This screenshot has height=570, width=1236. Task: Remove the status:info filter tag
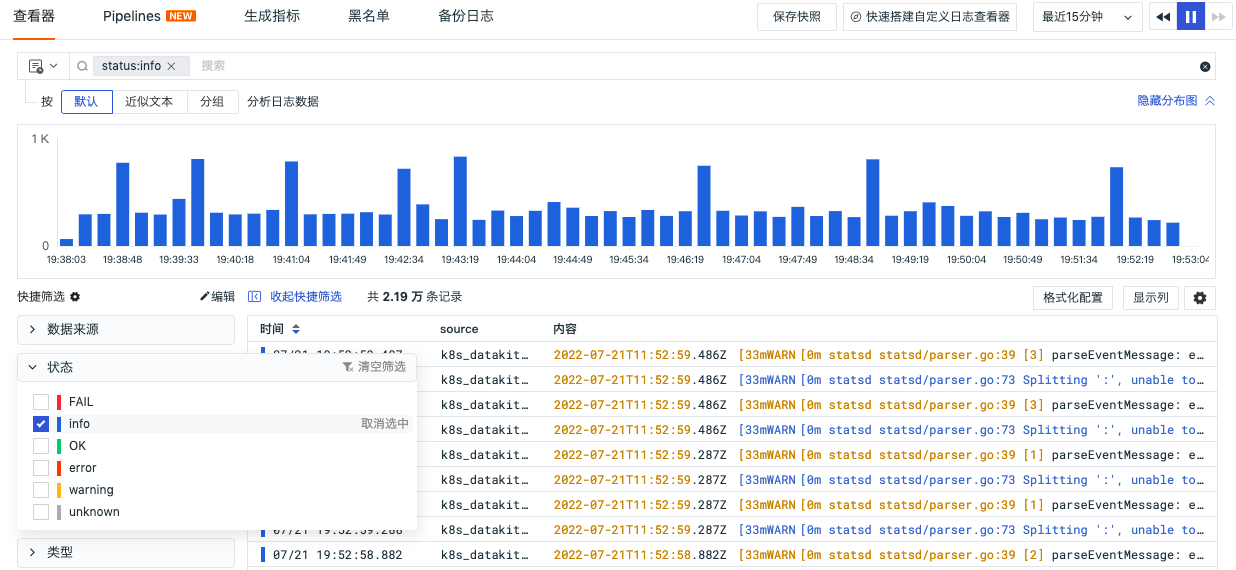tap(171, 66)
